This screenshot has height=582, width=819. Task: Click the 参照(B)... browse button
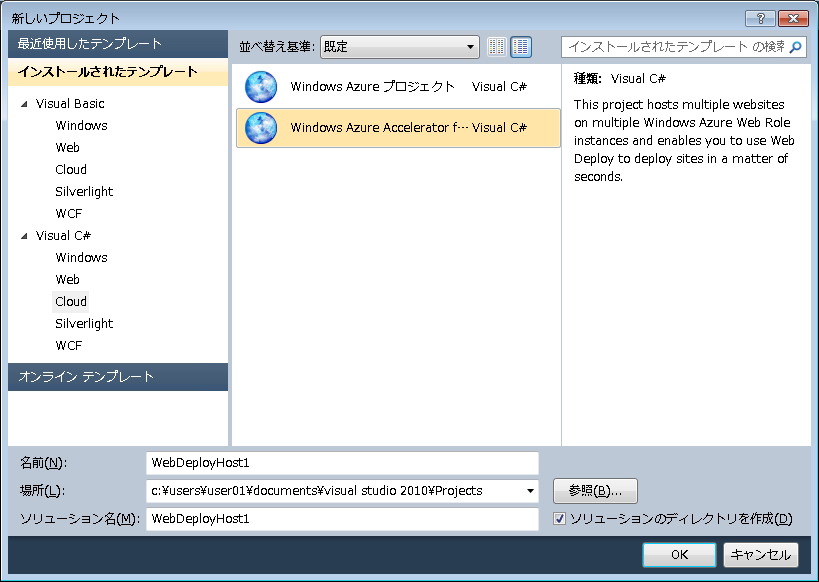595,491
